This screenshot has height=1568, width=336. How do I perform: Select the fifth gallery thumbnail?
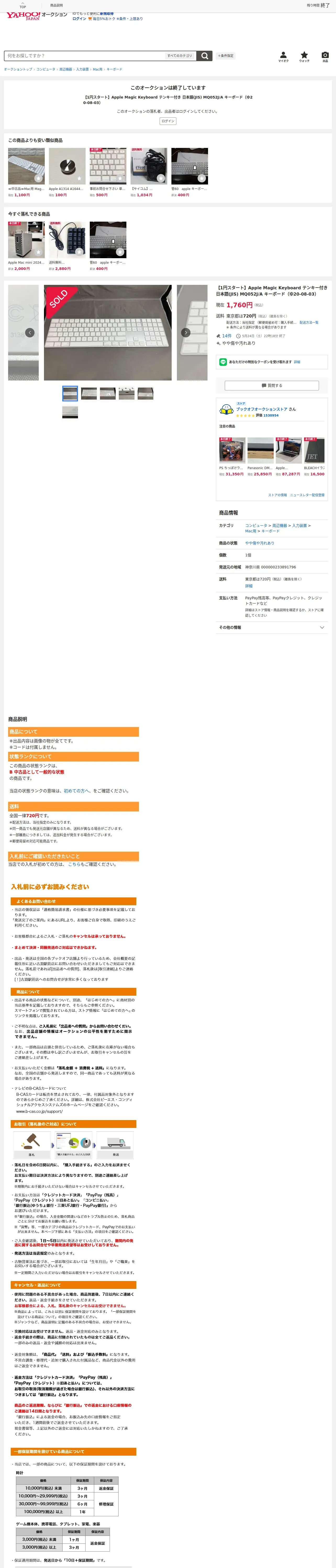click(146, 393)
